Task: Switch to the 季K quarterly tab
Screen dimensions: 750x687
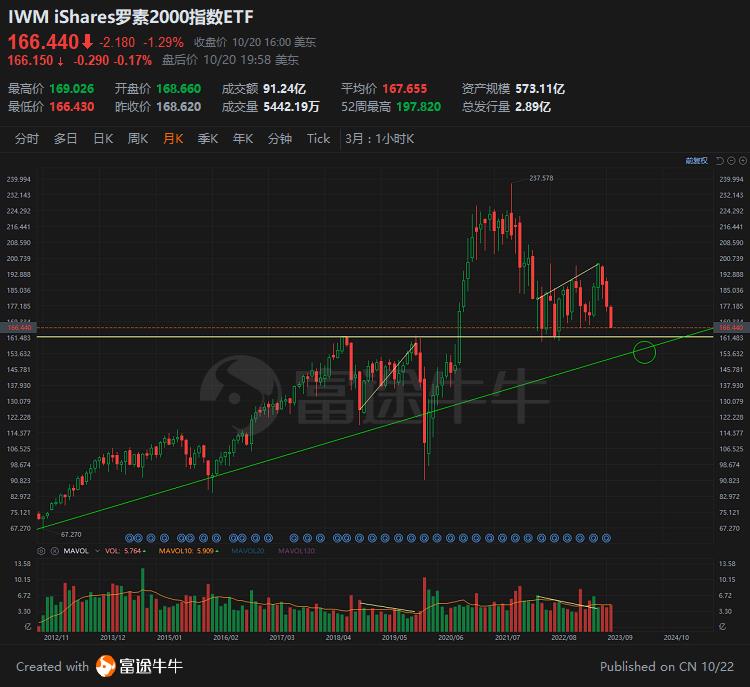Action: tap(208, 139)
